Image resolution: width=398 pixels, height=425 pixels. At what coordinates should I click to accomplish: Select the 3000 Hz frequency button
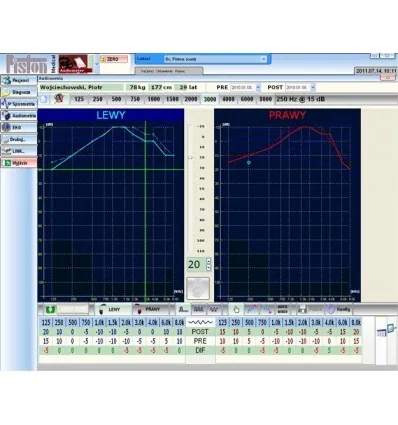pyautogui.click(x=210, y=99)
